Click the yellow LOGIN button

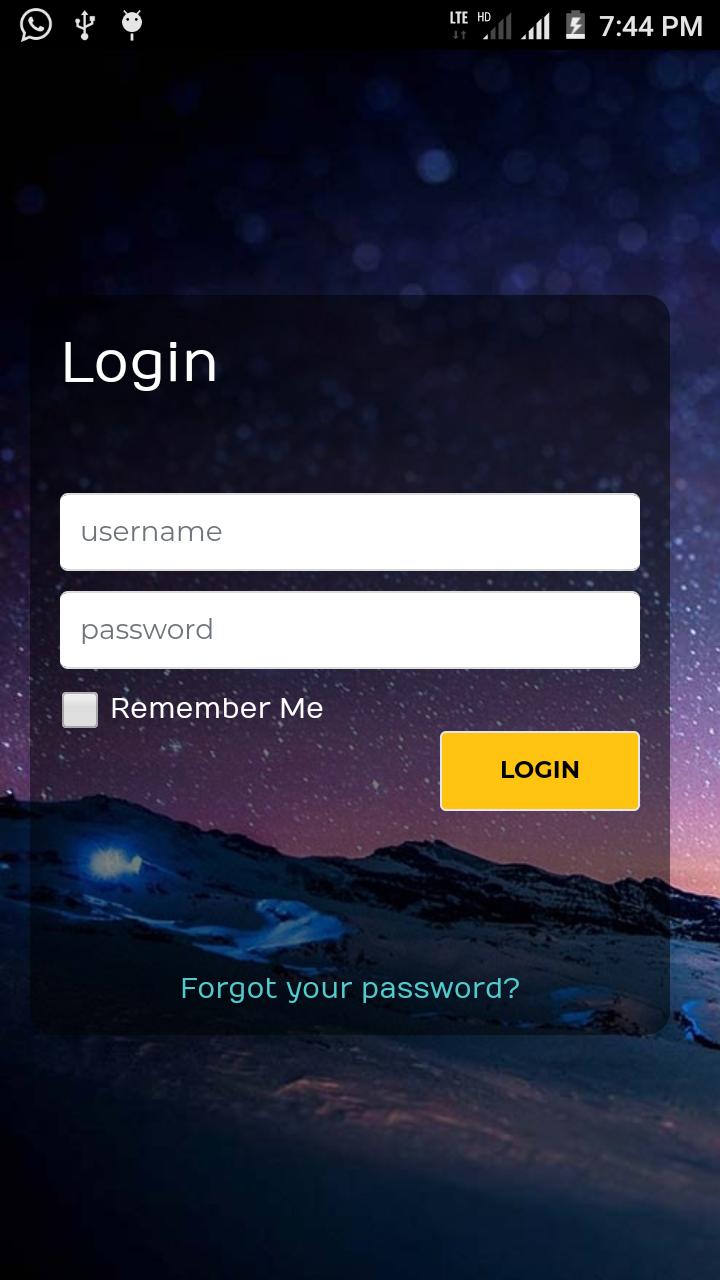(540, 770)
